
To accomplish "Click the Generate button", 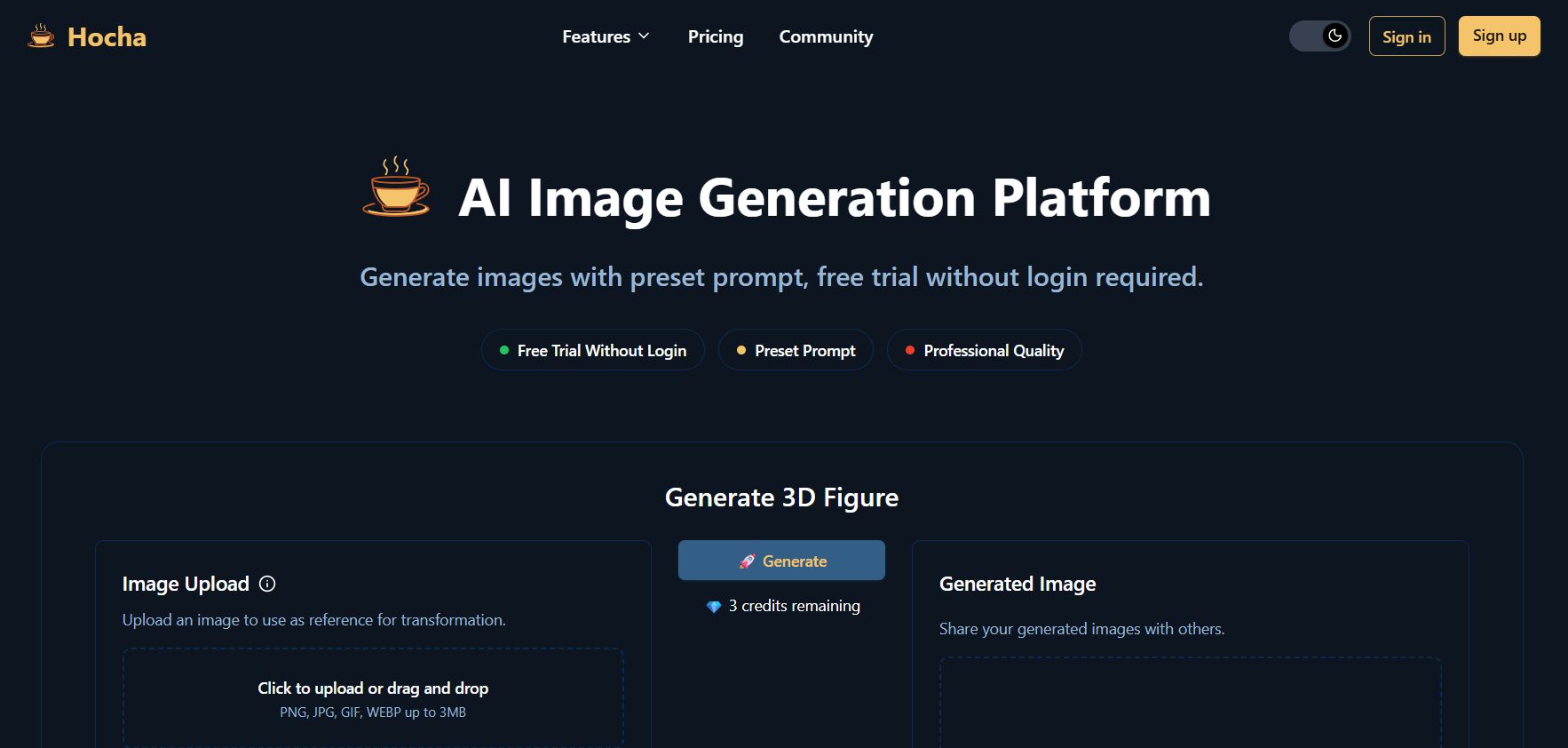I will click(x=781, y=561).
